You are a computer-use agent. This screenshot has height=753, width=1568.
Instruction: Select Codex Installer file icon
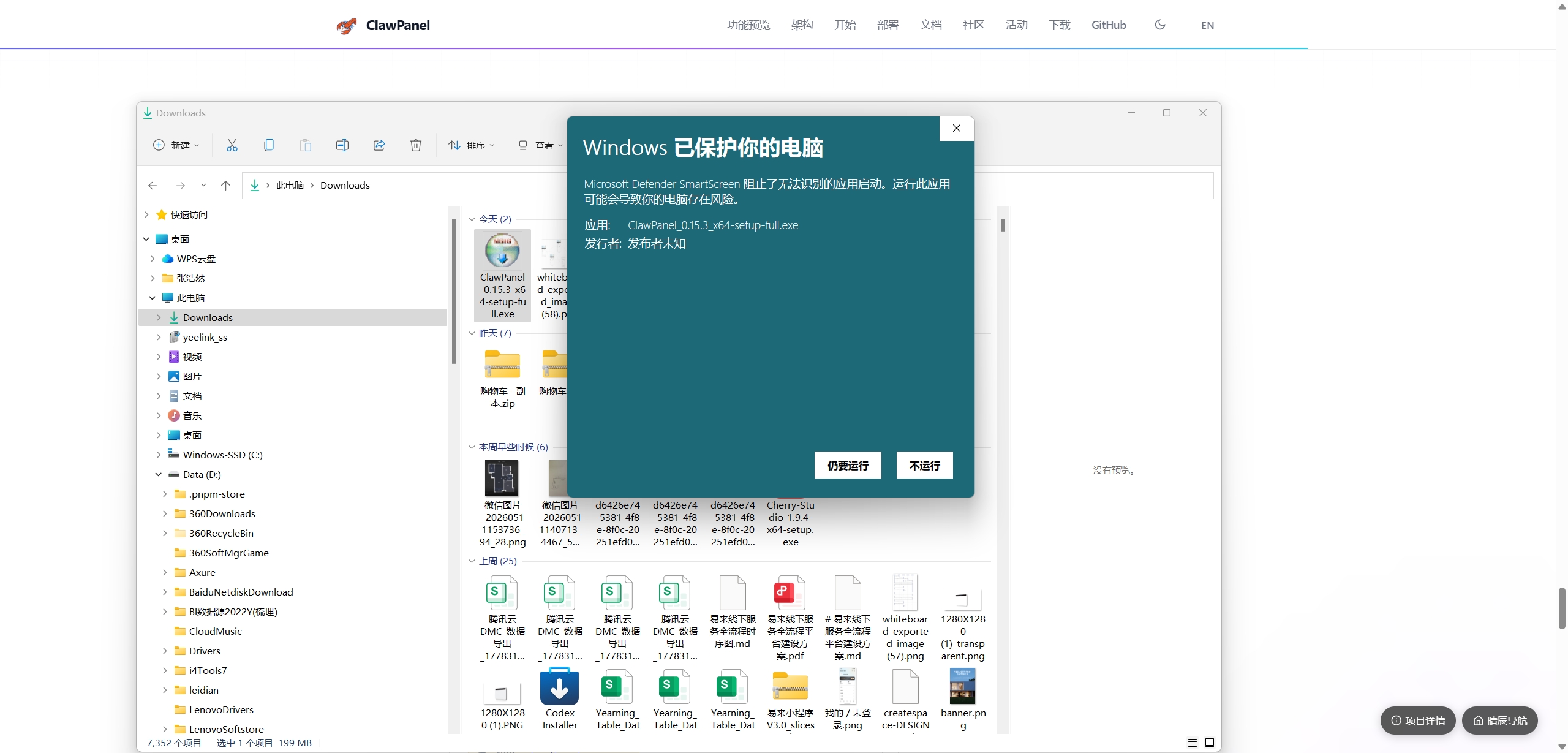(x=559, y=686)
